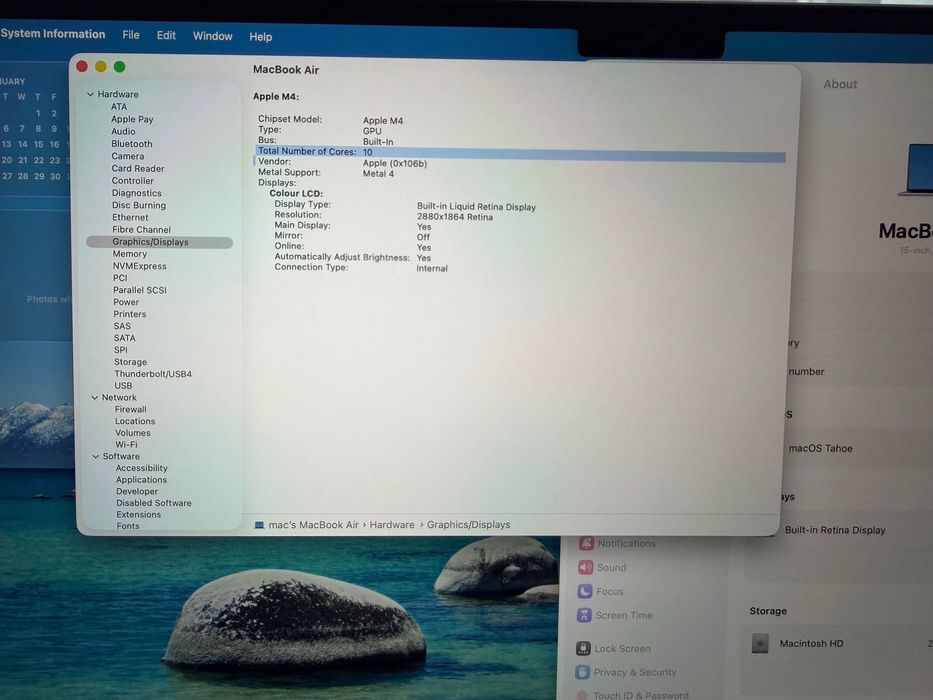Screen dimensions: 933x700
Task: Select the Focus moon icon
Action: 585,591
